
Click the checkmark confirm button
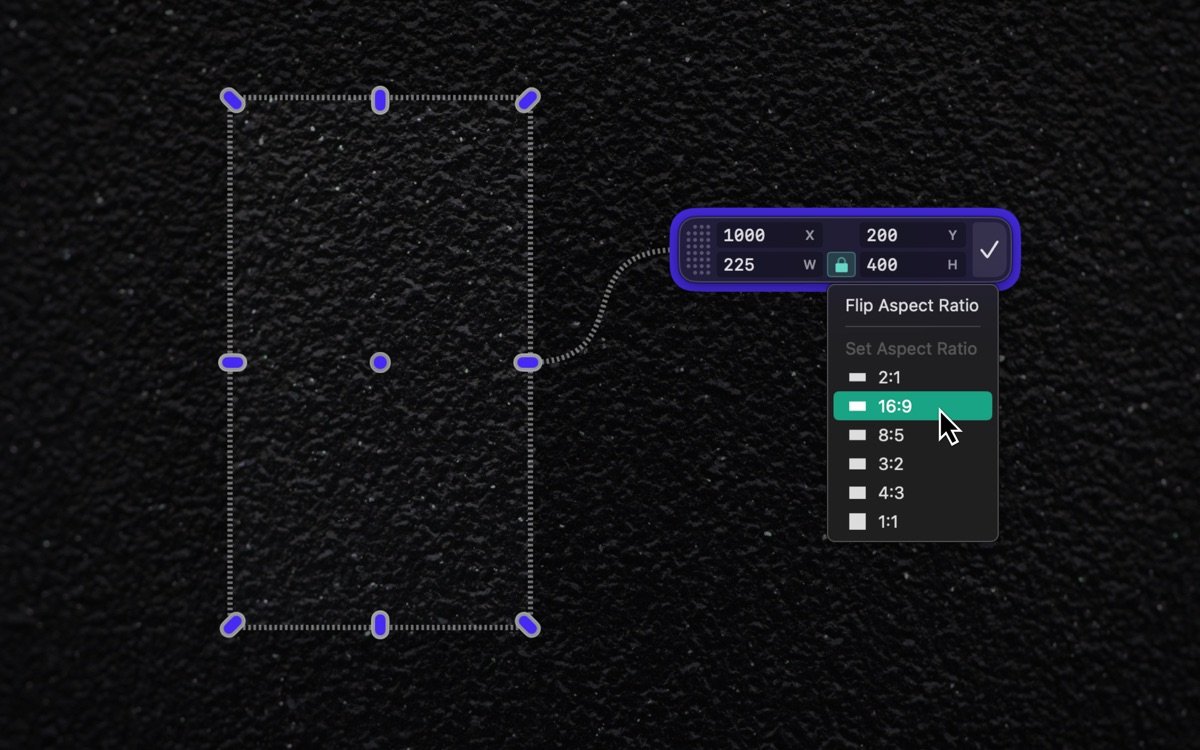coord(989,250)
